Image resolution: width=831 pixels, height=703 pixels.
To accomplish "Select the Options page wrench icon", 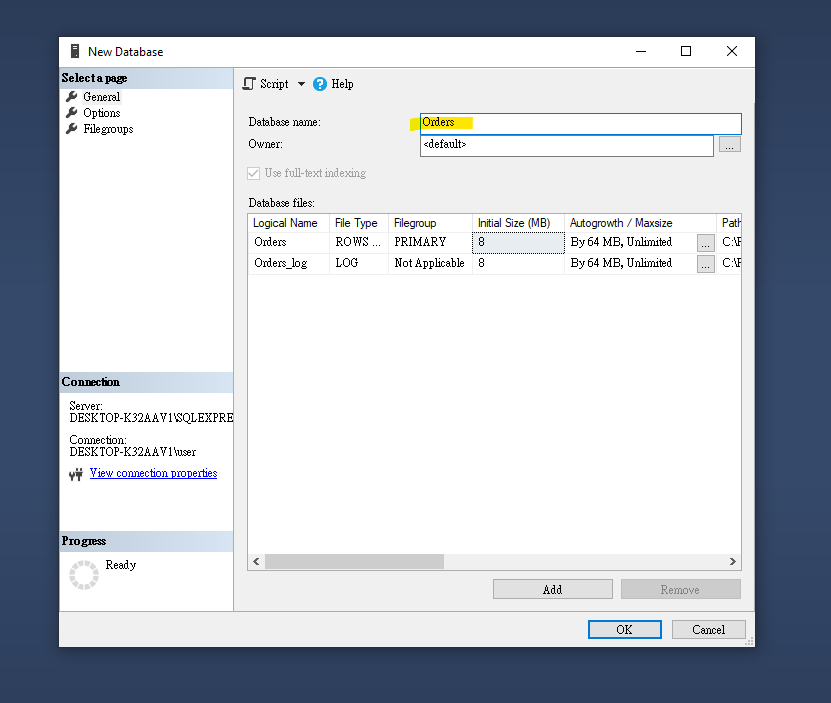I will [72, 113].
